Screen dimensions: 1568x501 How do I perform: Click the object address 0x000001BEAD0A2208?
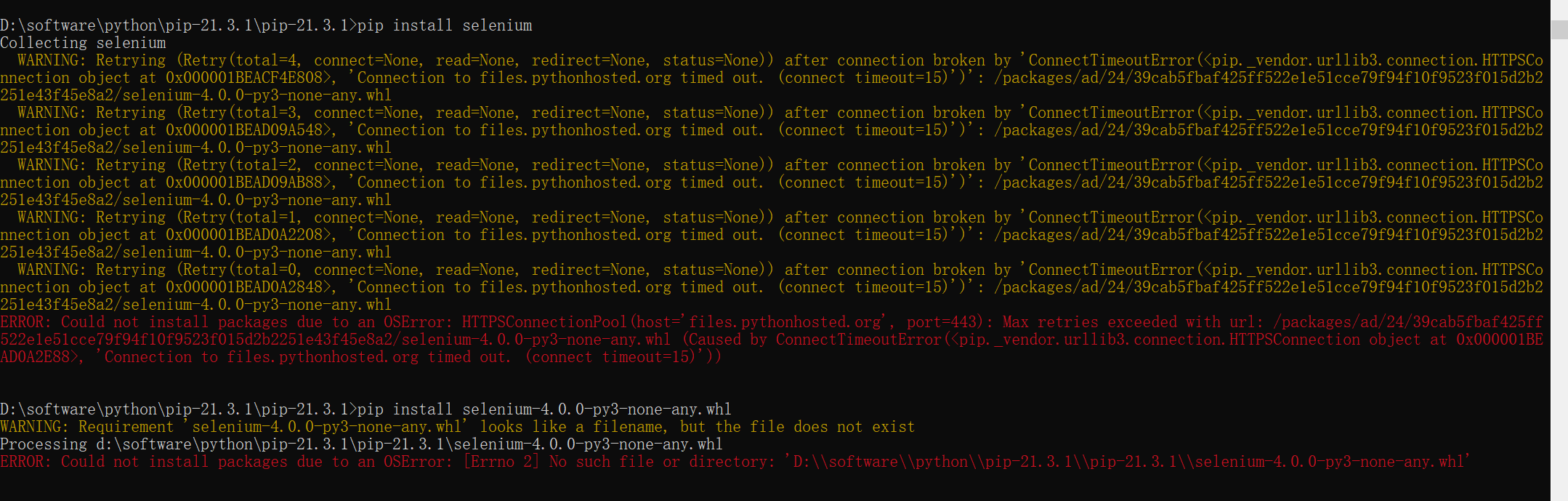244,235
